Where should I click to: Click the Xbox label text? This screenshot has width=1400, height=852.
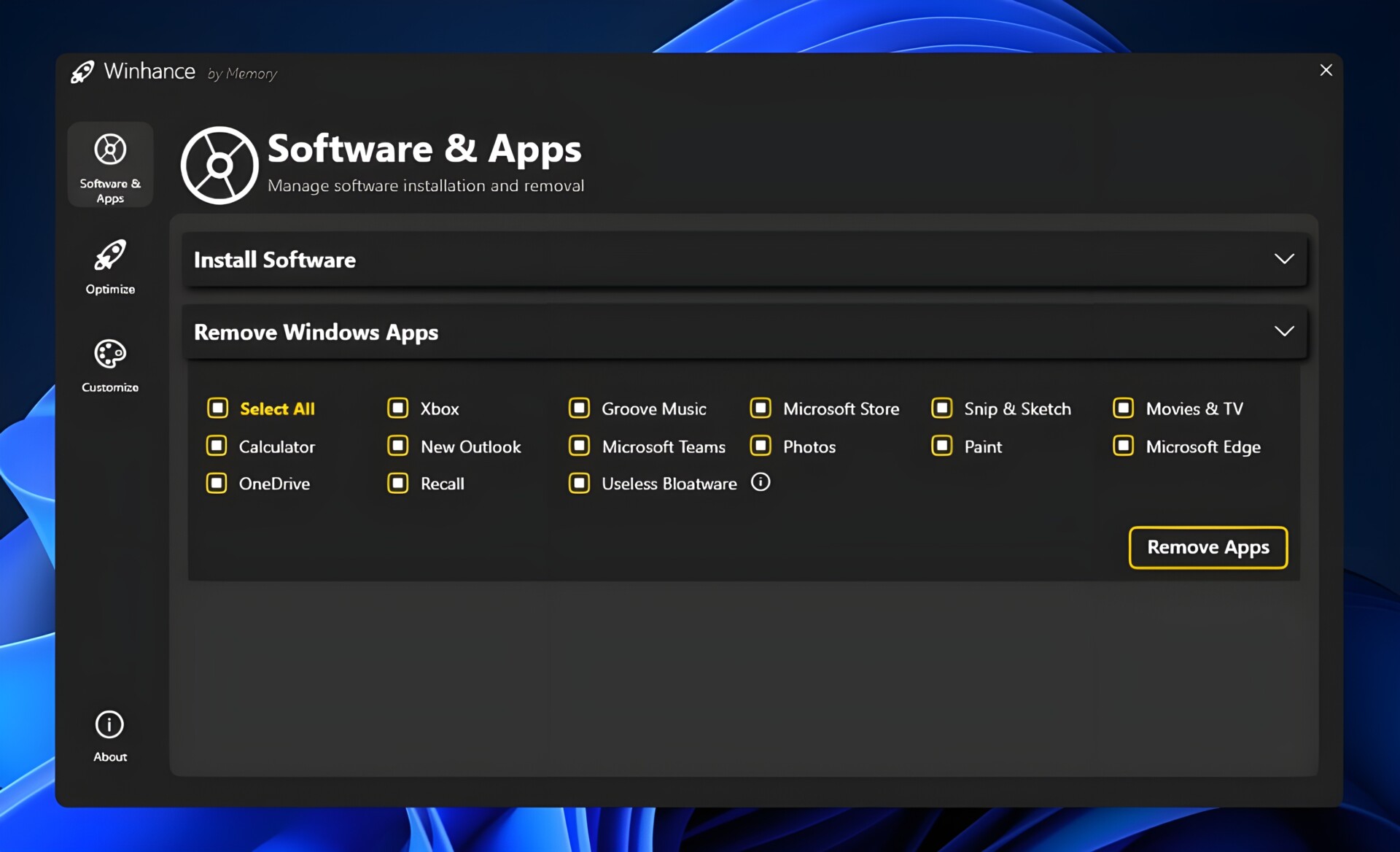(x=440, y=408)
